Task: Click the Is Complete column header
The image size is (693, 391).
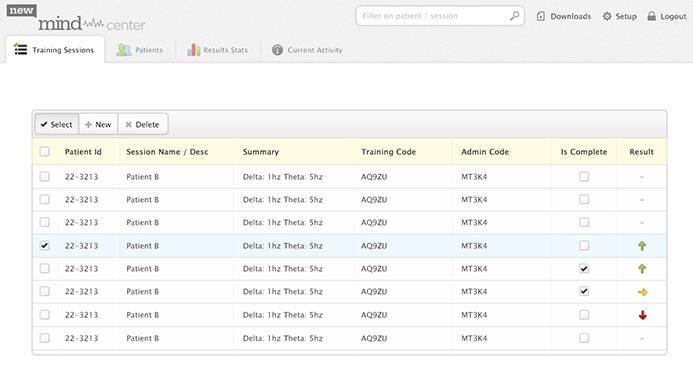Action: (584, 152)
